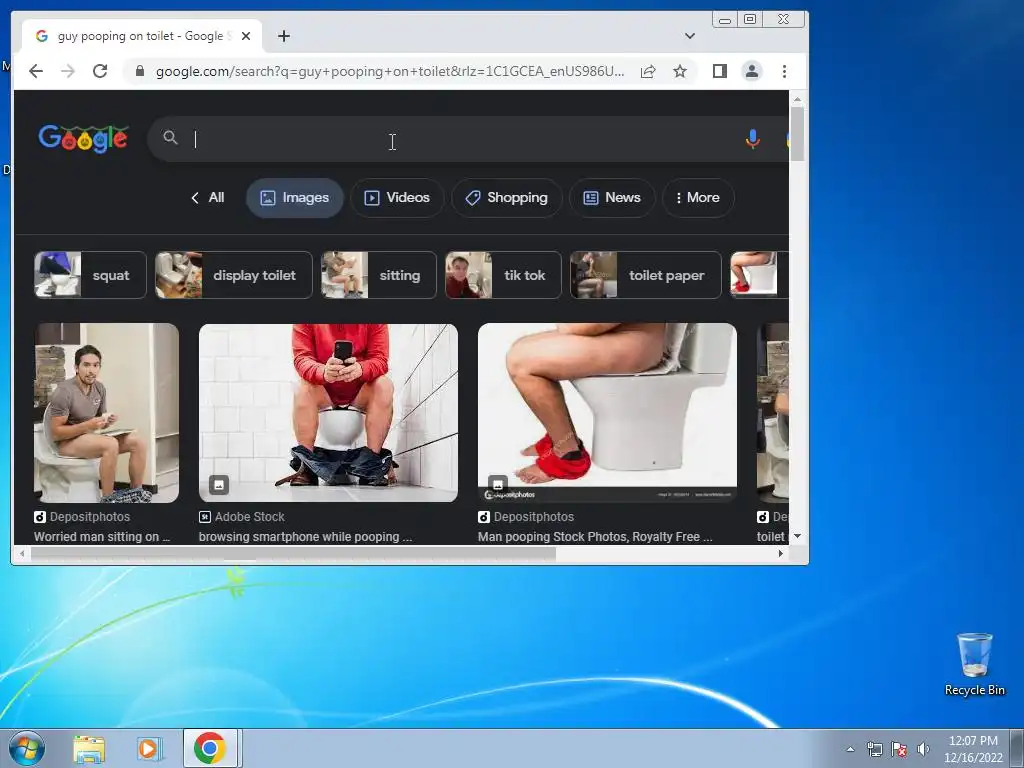Click the search magnifier icon

pos(170,138)
